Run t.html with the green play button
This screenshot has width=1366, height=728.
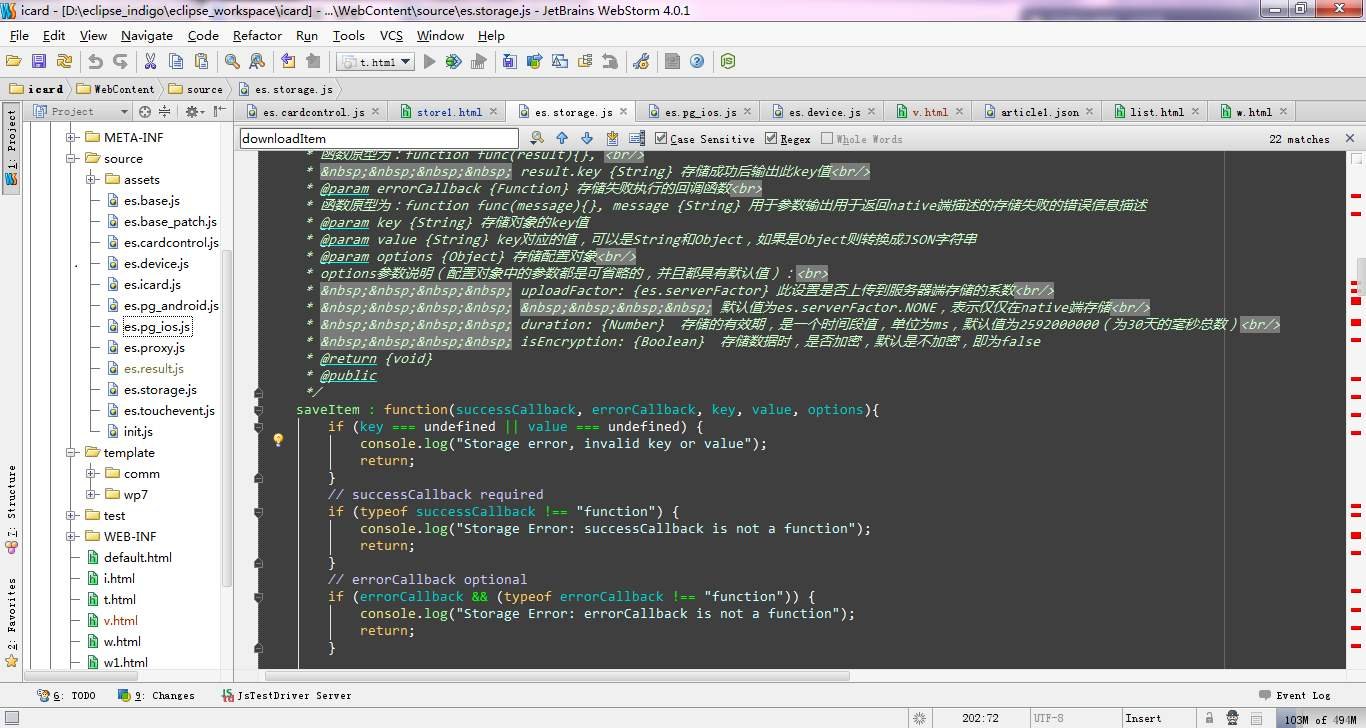[430, 62]
